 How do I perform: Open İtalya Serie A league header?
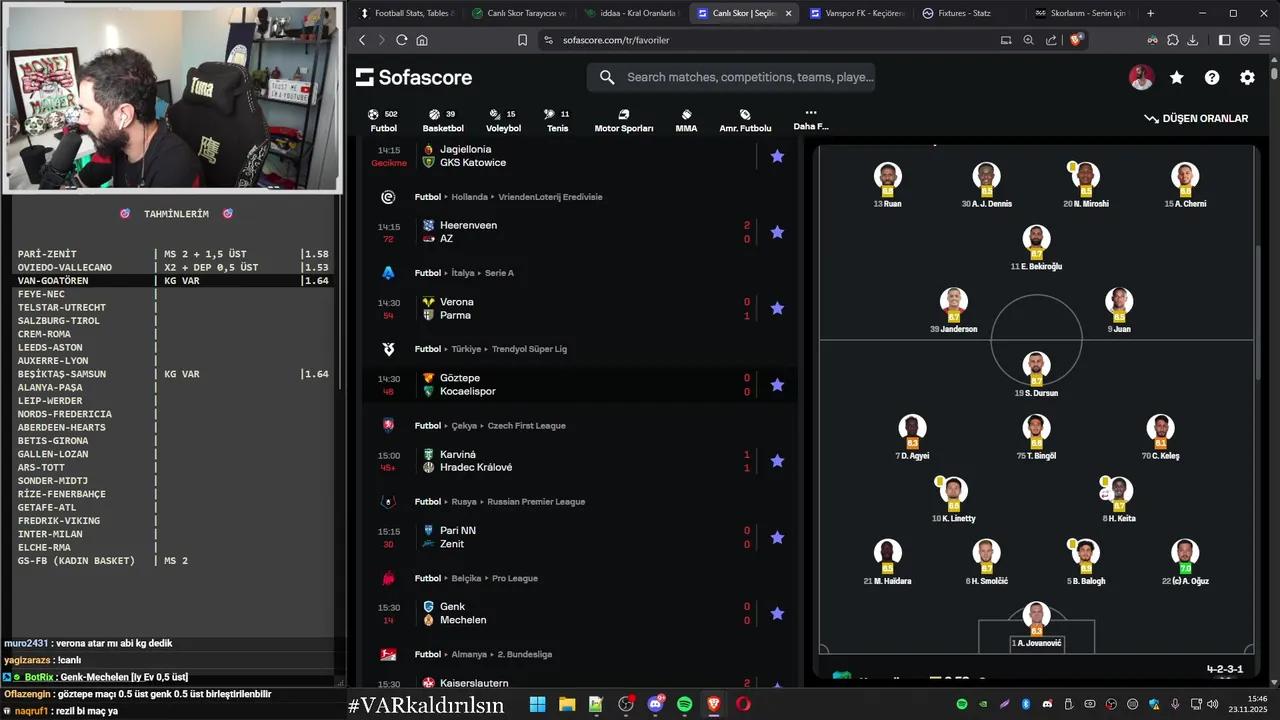(463, 273)
